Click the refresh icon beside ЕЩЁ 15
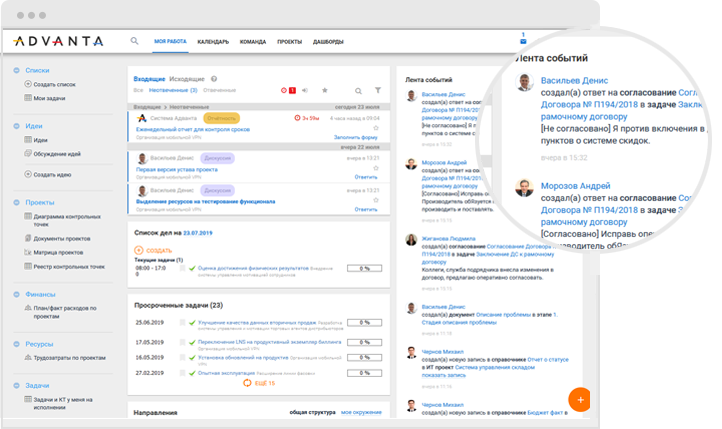 (x=247, y=383)
